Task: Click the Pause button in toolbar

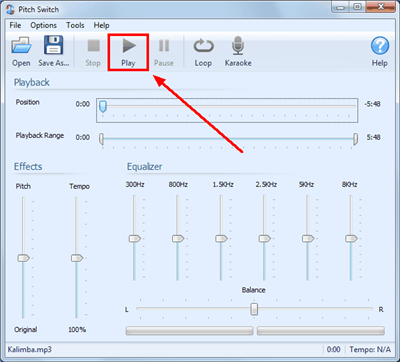Action: click(164, 52)
